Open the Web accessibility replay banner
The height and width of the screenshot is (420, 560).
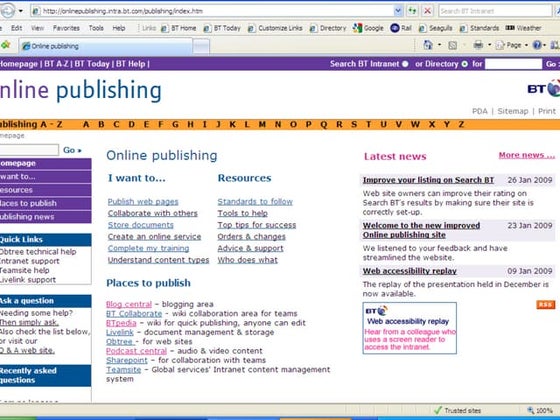click(x=409, y=328)
